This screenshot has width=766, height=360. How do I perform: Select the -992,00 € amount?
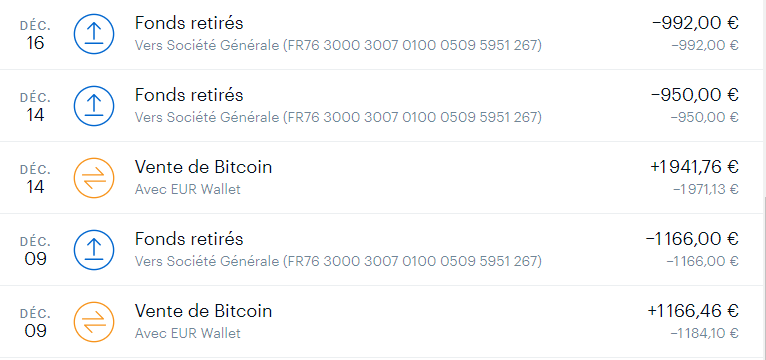695,22
